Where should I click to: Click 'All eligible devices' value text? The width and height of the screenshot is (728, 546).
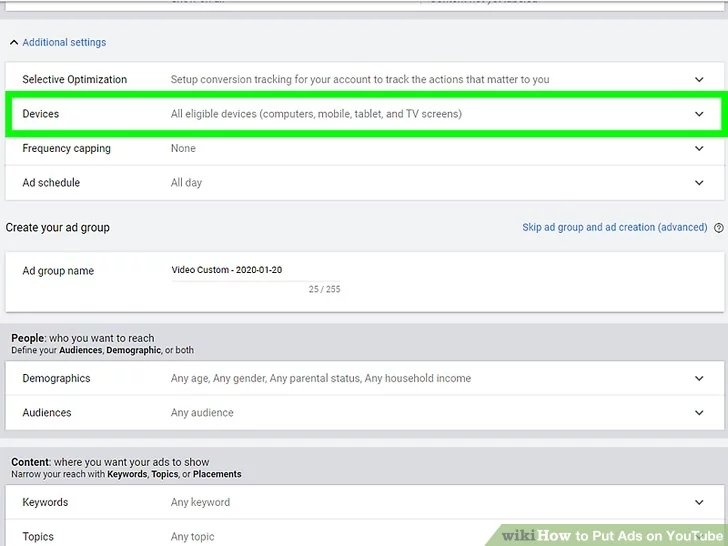click(316, 114)
